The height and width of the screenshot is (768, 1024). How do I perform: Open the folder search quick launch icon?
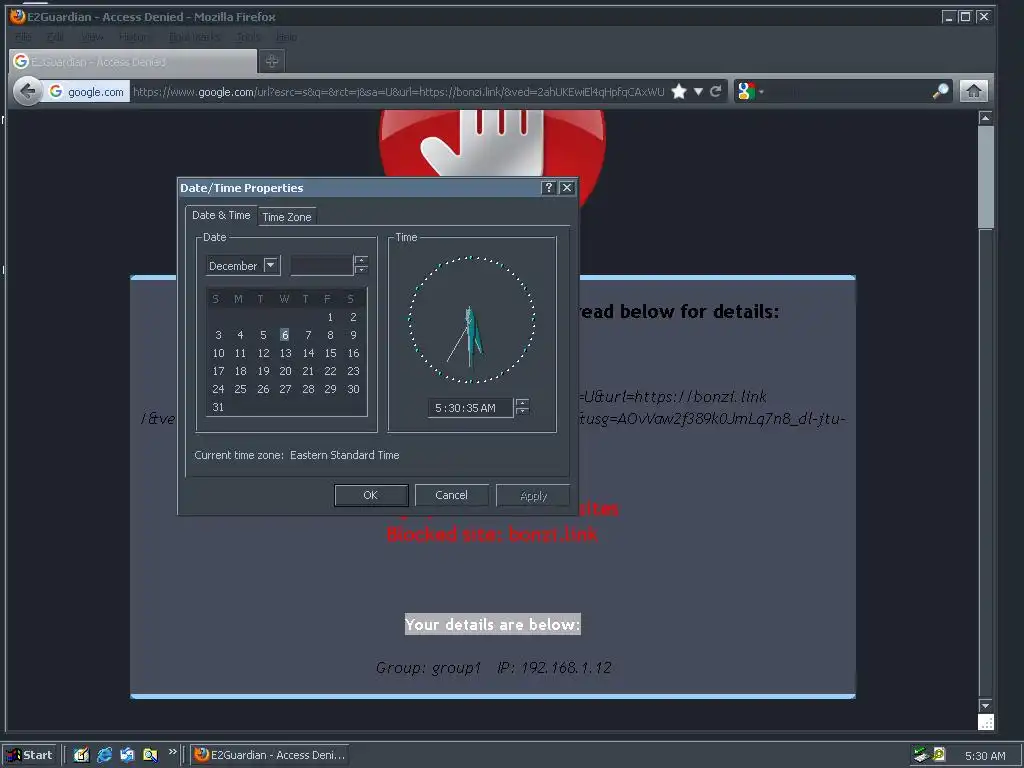[150, 755]
